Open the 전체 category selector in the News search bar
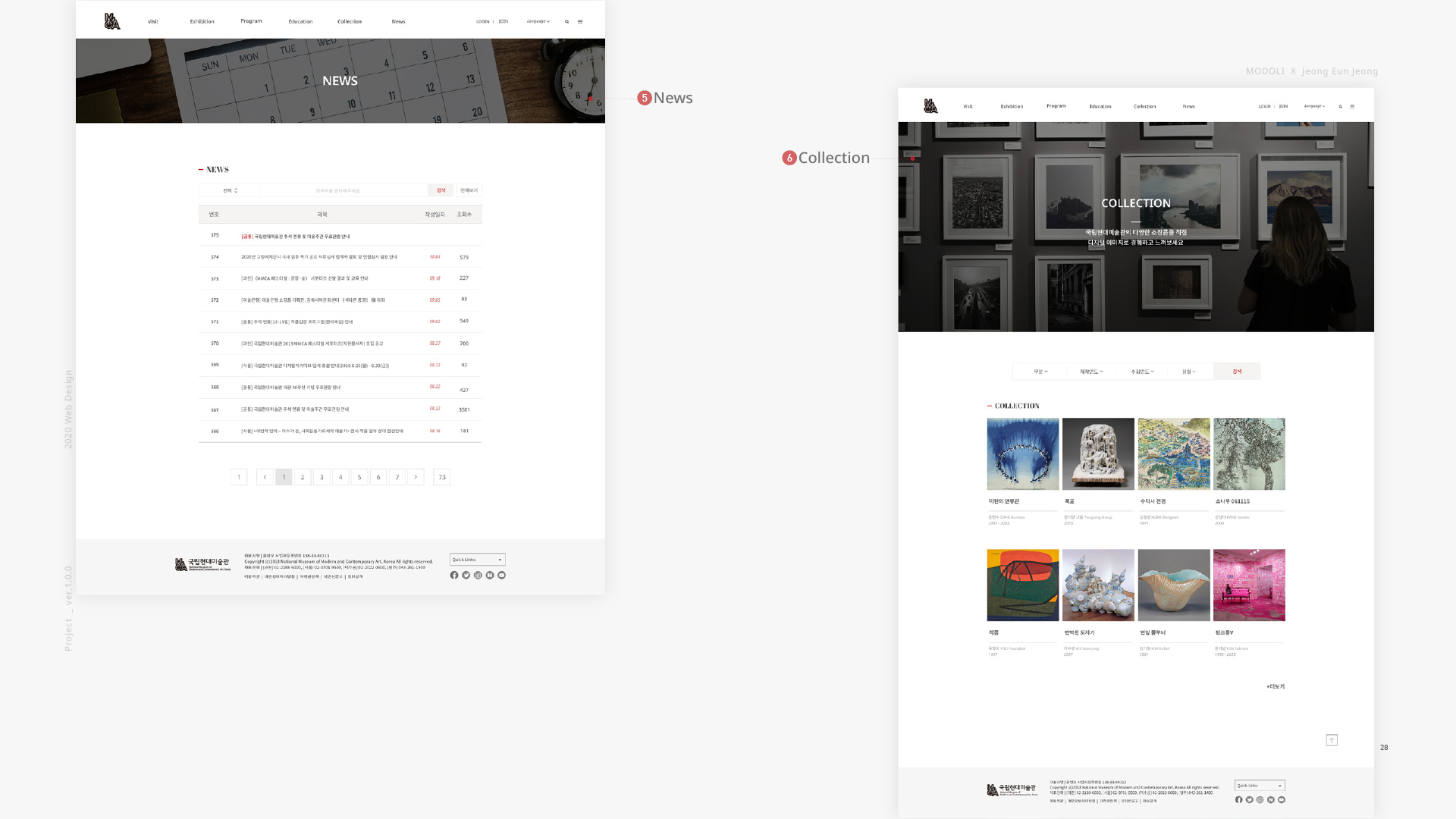 230,190
